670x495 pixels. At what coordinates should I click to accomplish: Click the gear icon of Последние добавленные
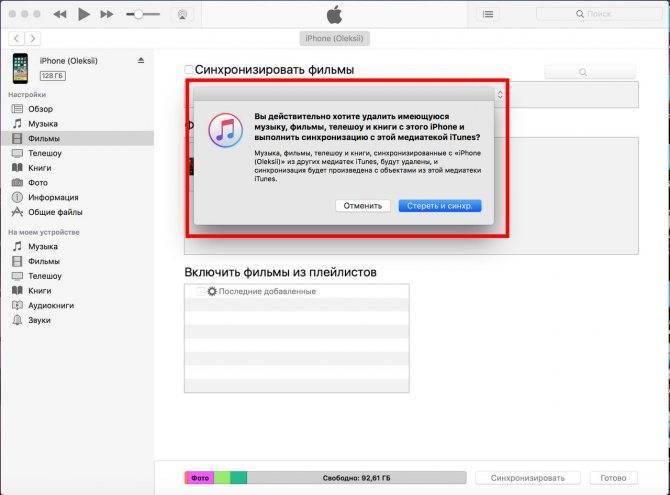point(212,292)
